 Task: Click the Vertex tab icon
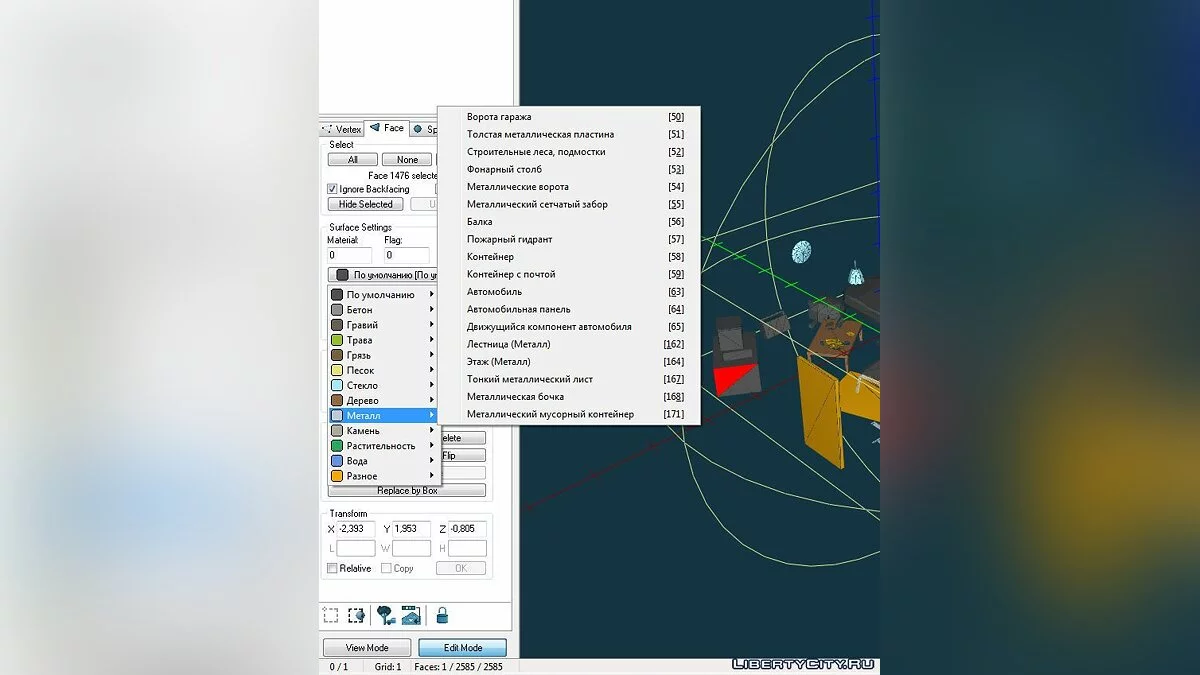pos(328,129)
